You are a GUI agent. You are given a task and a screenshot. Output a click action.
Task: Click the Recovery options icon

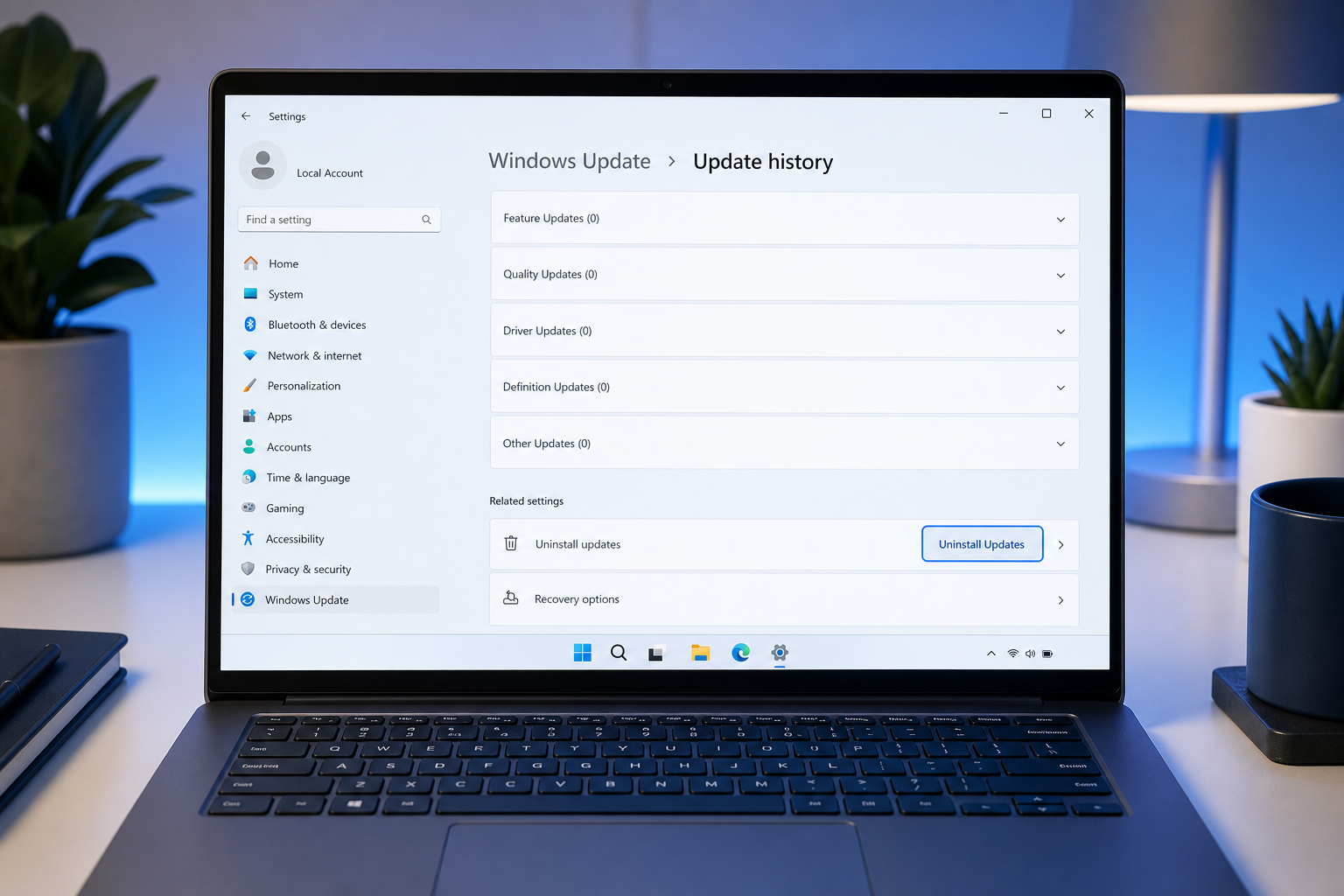[511, 598]
